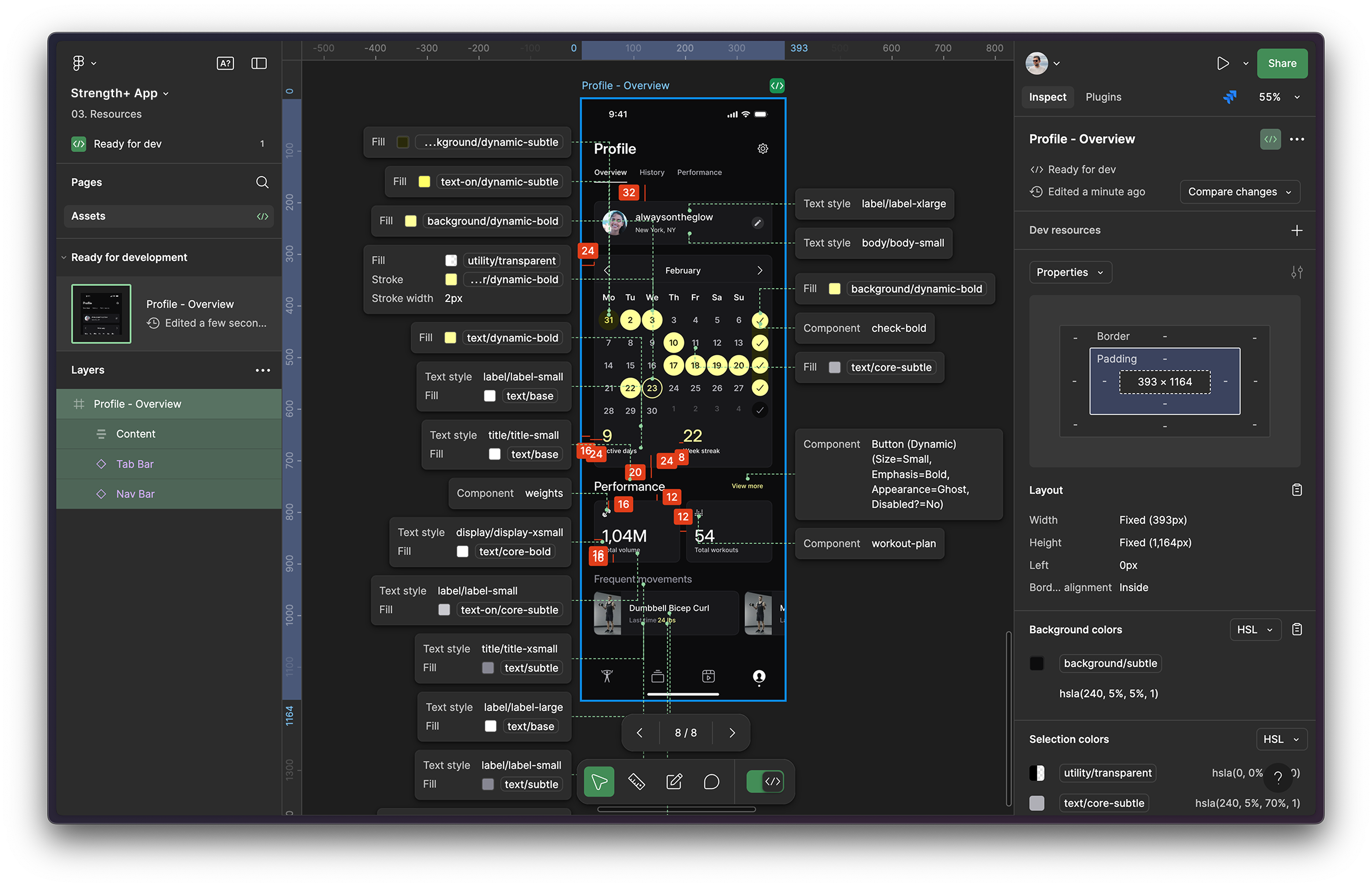Open user avatar account dropdown
Image resolution: width=1372 pixels, height=887 pixels.
coord(1042,63)
